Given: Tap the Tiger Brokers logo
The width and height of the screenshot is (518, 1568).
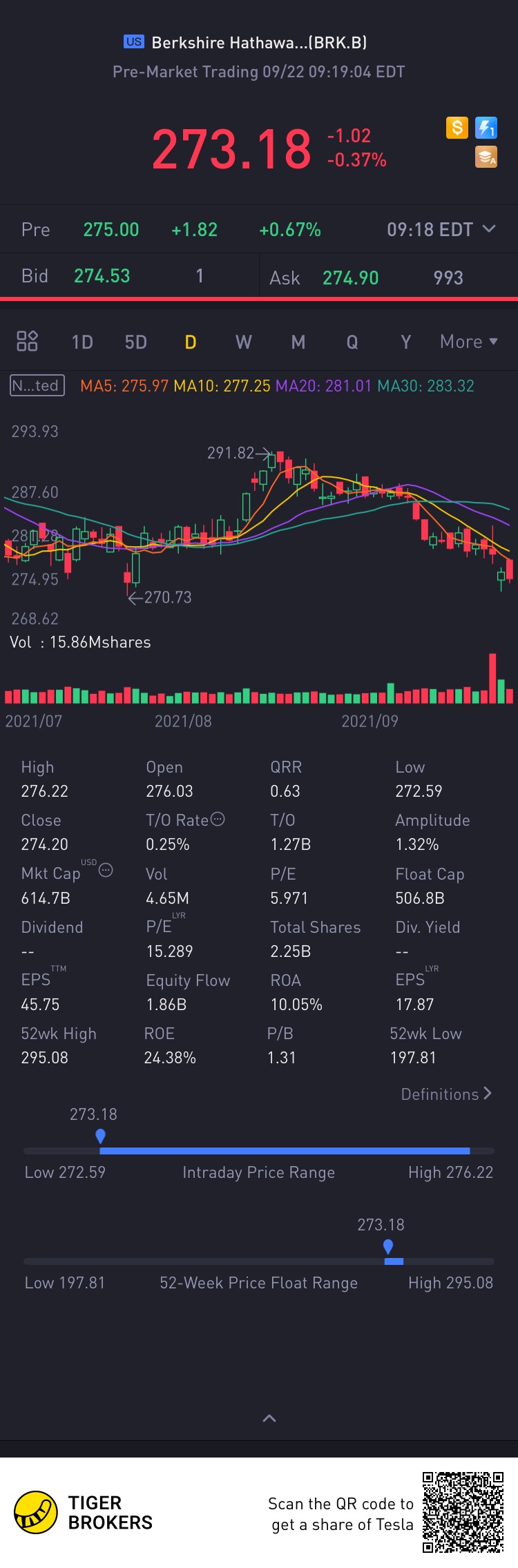Looking at the screenshot, I should coord(36,1513).
